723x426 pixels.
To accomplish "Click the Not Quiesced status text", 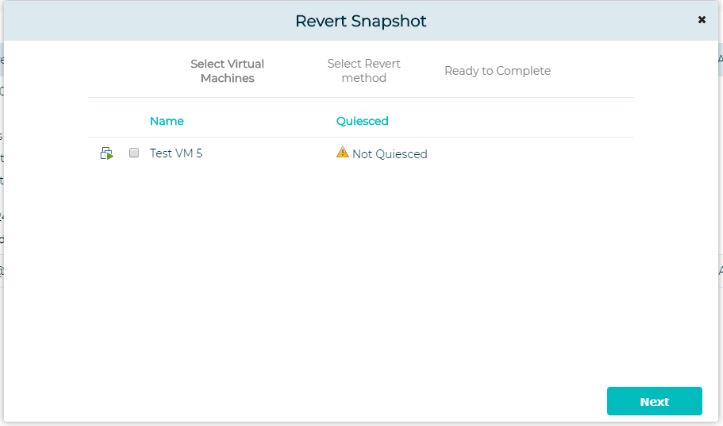I will coord(389,154).
